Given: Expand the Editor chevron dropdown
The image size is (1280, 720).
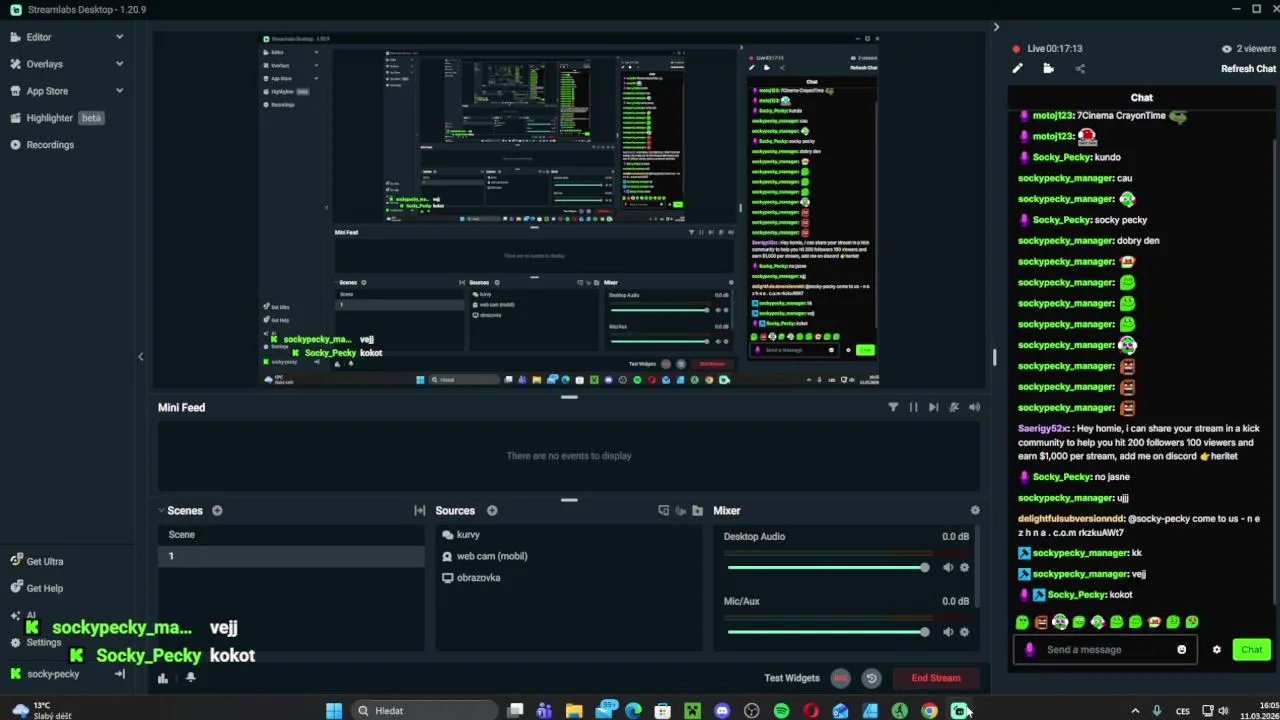Looking at the screenshot, I should tap(120, 37).
